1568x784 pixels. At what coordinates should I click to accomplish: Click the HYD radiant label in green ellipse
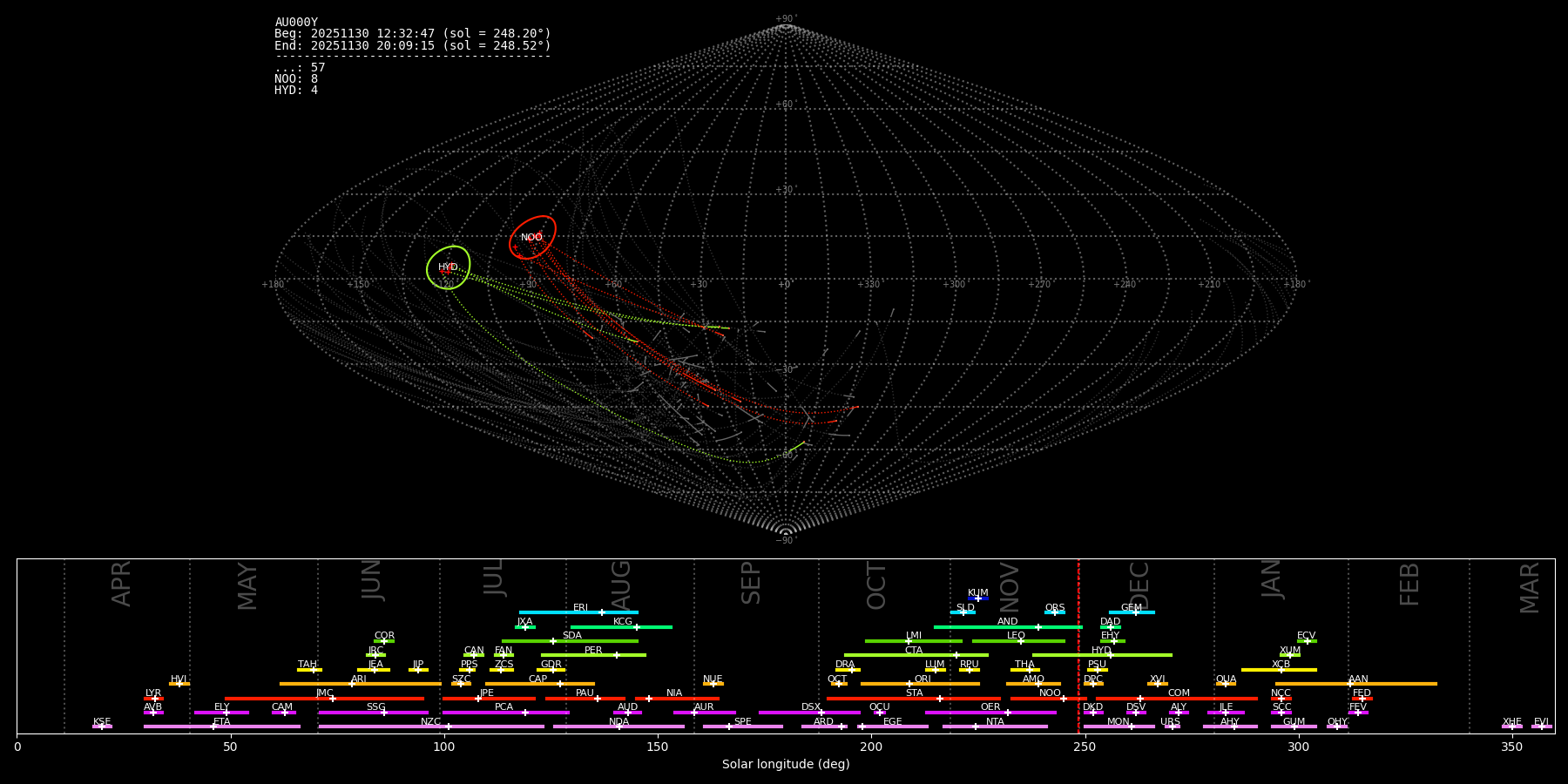[448, 267]
